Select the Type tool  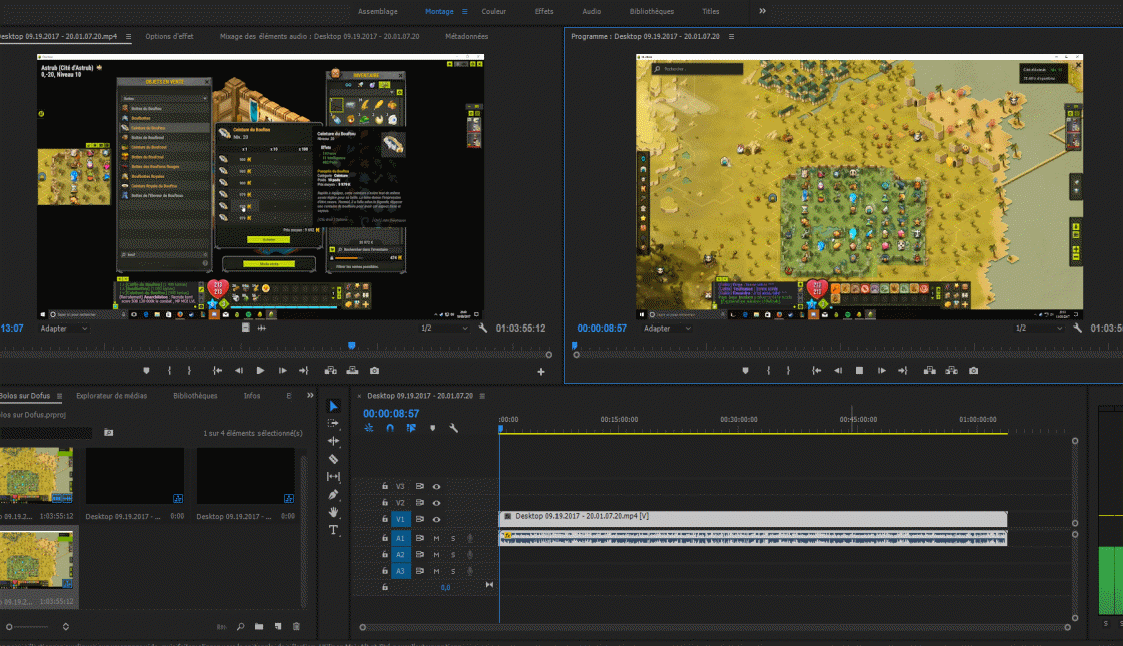[x=333, y=530]
